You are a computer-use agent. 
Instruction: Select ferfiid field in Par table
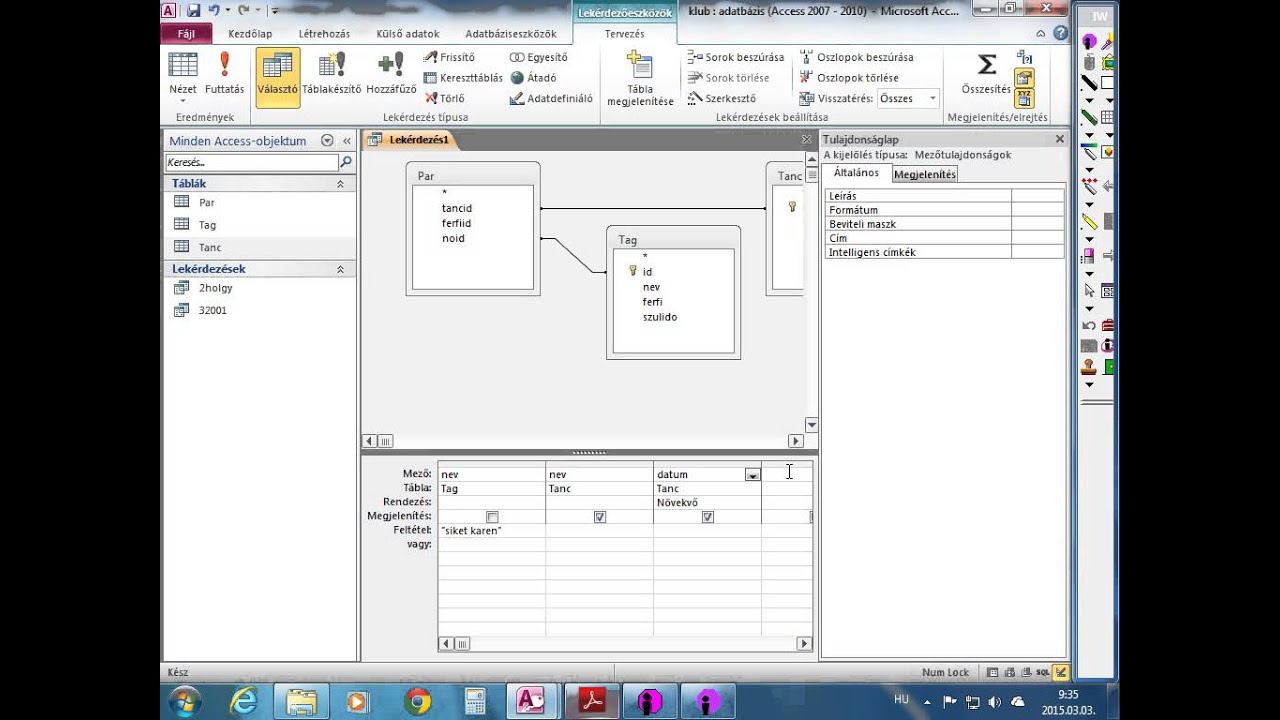[x=456, y=223]
